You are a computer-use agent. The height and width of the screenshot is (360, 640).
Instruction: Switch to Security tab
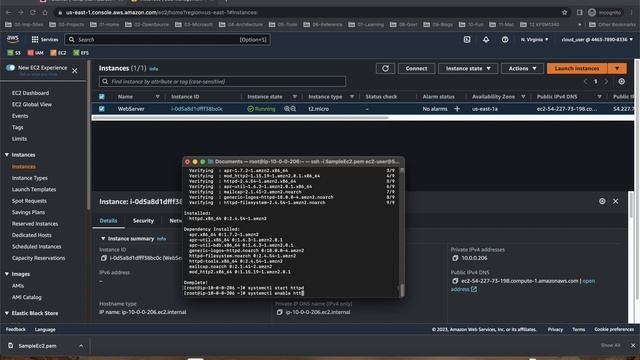143,220
